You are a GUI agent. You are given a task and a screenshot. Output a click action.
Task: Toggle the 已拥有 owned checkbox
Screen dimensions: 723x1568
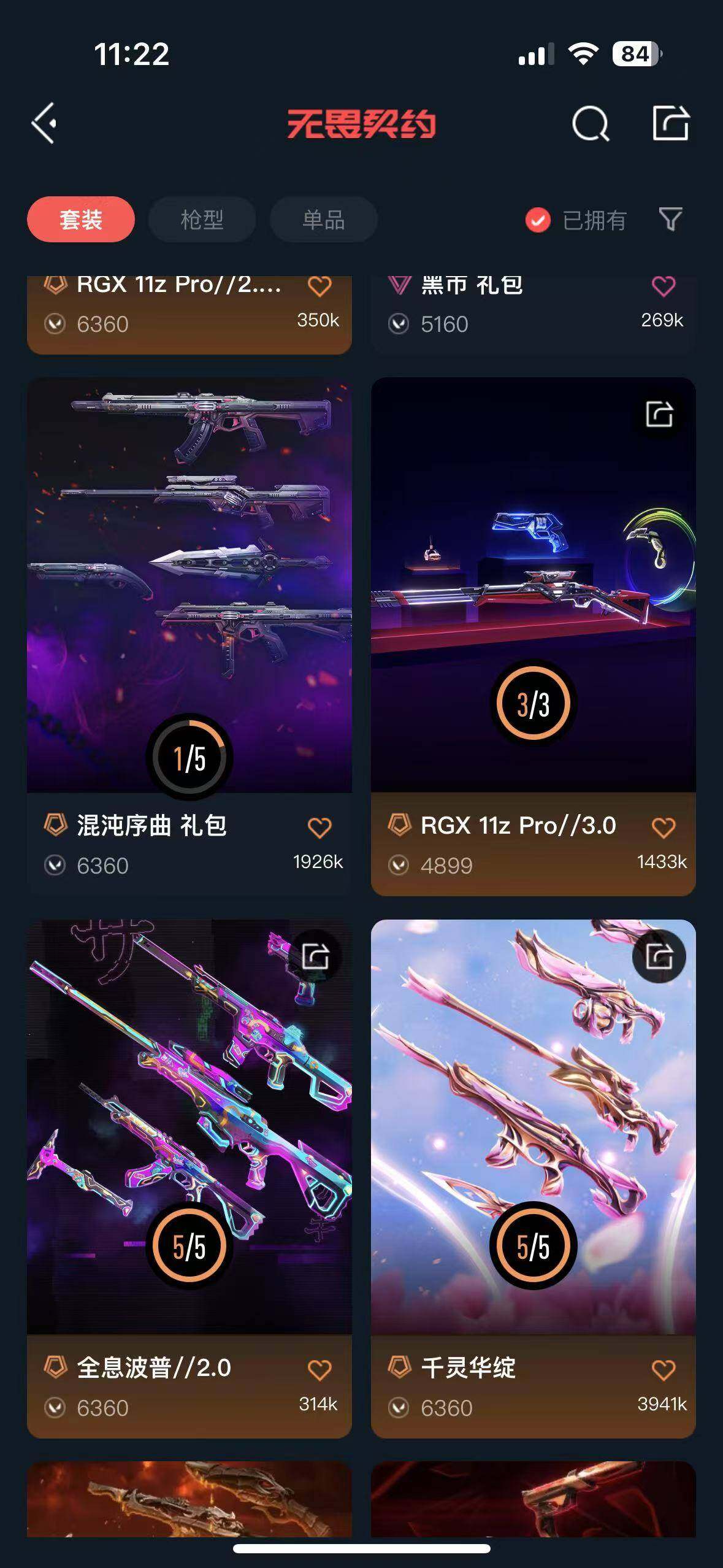[538, 220]
